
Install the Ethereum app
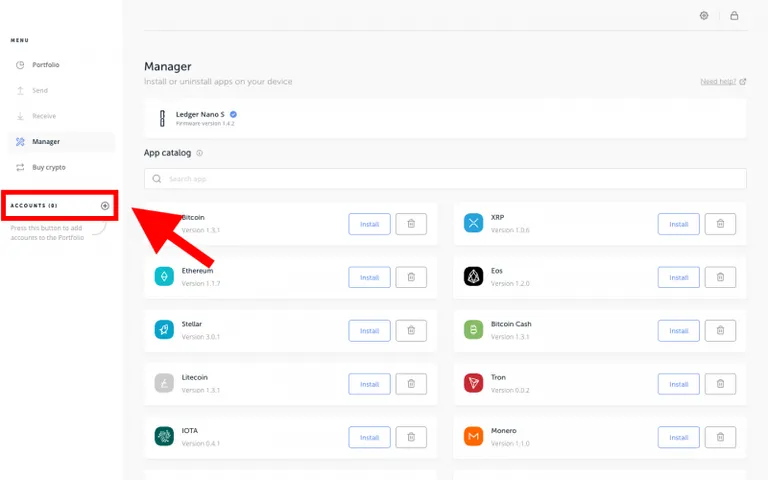(x=369, y=277)
